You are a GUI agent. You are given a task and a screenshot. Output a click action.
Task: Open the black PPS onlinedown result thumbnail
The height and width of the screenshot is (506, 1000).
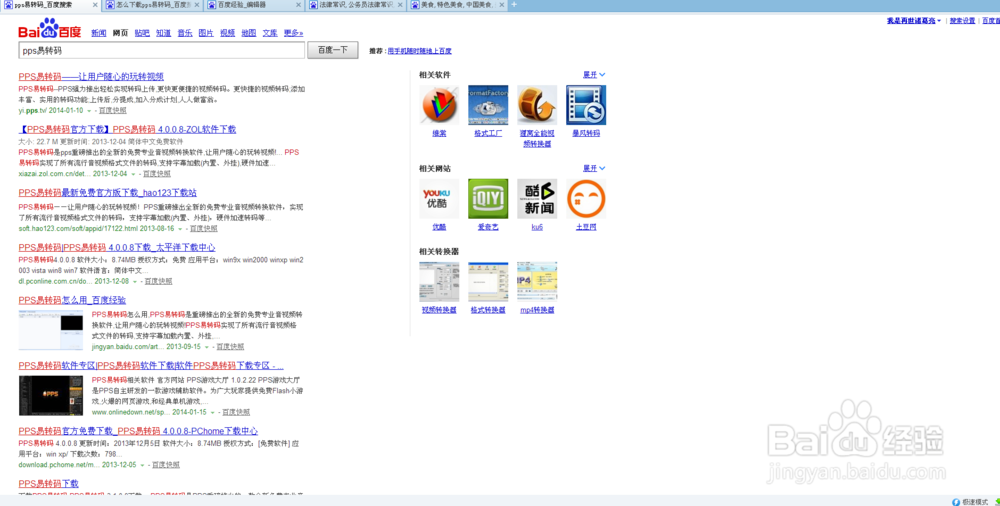point(50,396)
